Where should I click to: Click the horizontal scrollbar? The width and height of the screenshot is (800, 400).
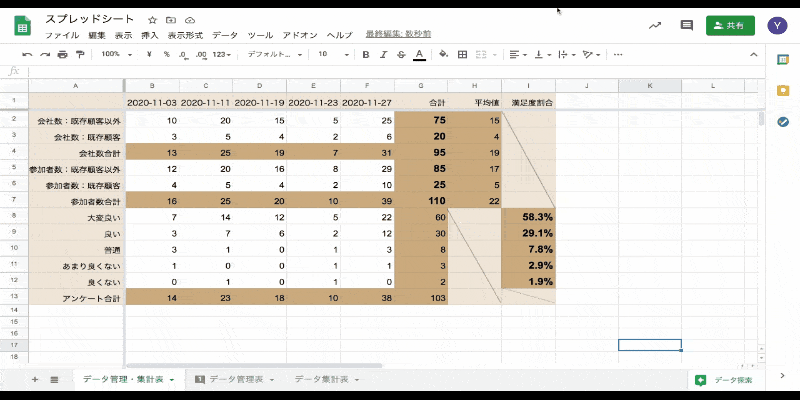pos(254,365)
